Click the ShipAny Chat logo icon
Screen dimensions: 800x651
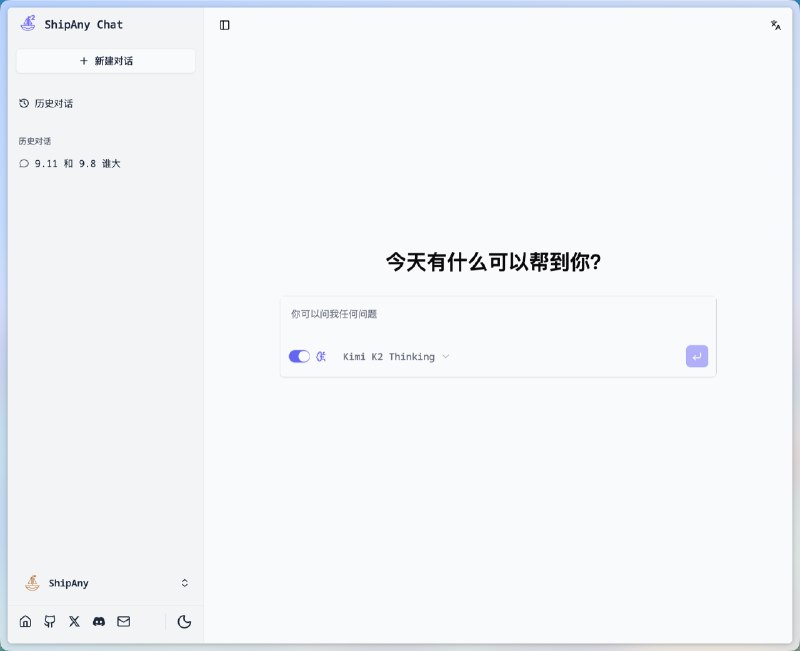click(27, 24)
